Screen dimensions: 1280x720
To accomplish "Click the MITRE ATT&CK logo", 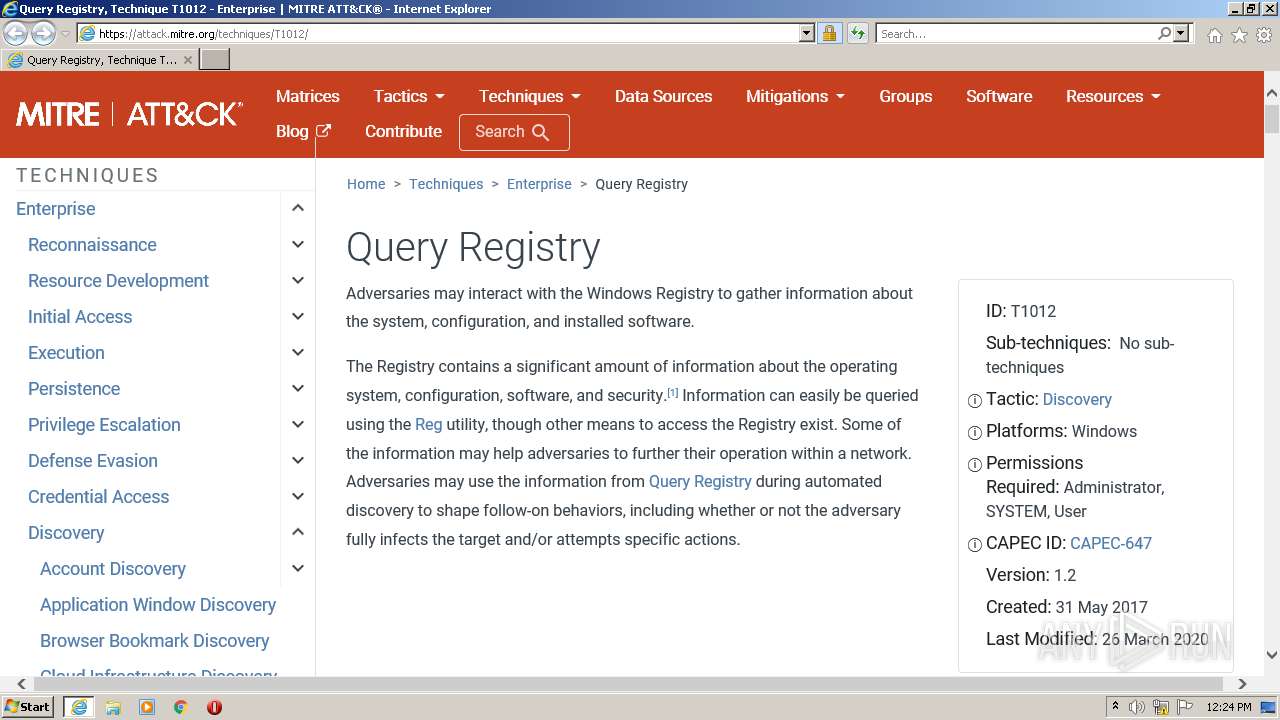I will click(x=129, y=114).
